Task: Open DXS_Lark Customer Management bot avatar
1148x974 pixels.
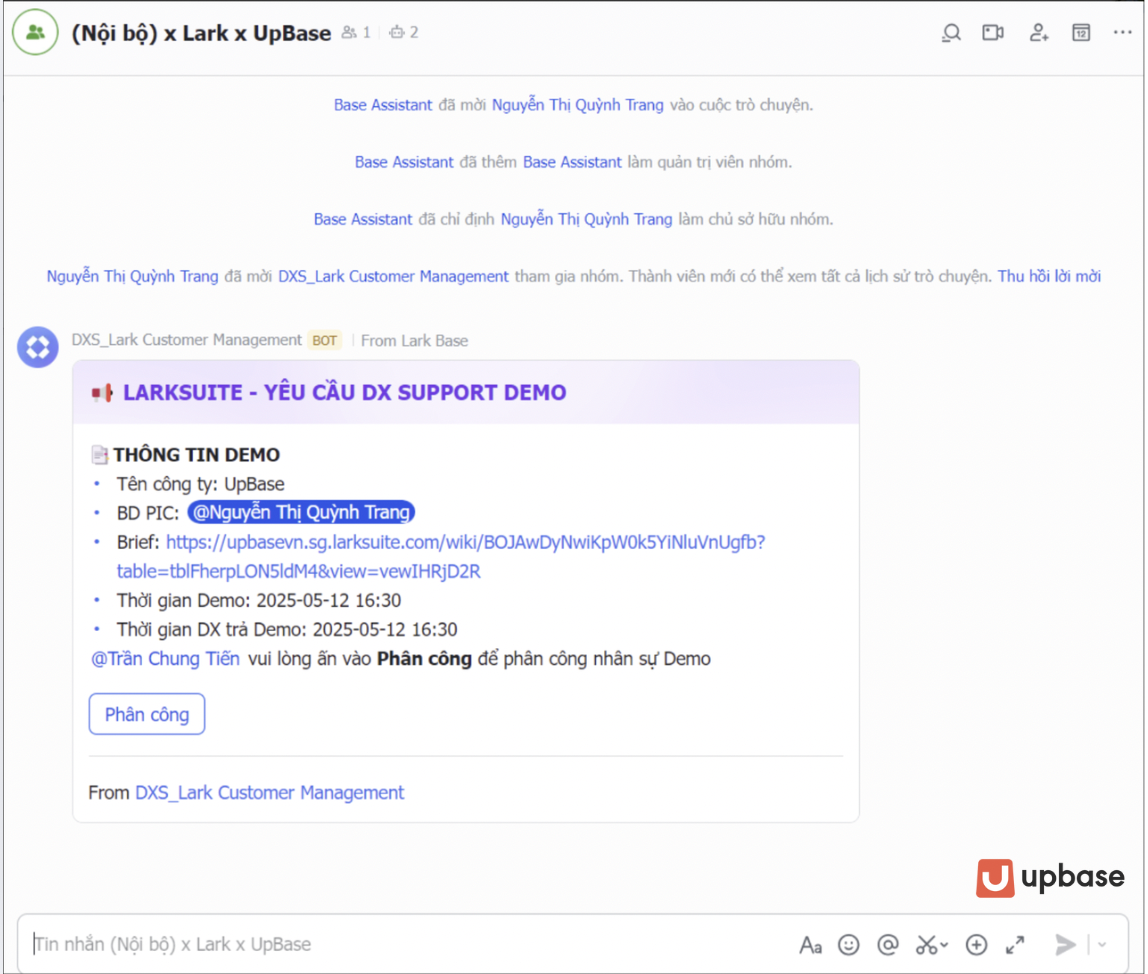Action: coord(38,346)
